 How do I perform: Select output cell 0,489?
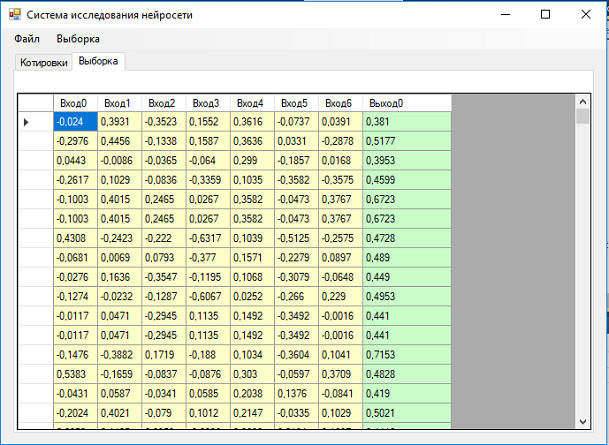pos(407,258)
